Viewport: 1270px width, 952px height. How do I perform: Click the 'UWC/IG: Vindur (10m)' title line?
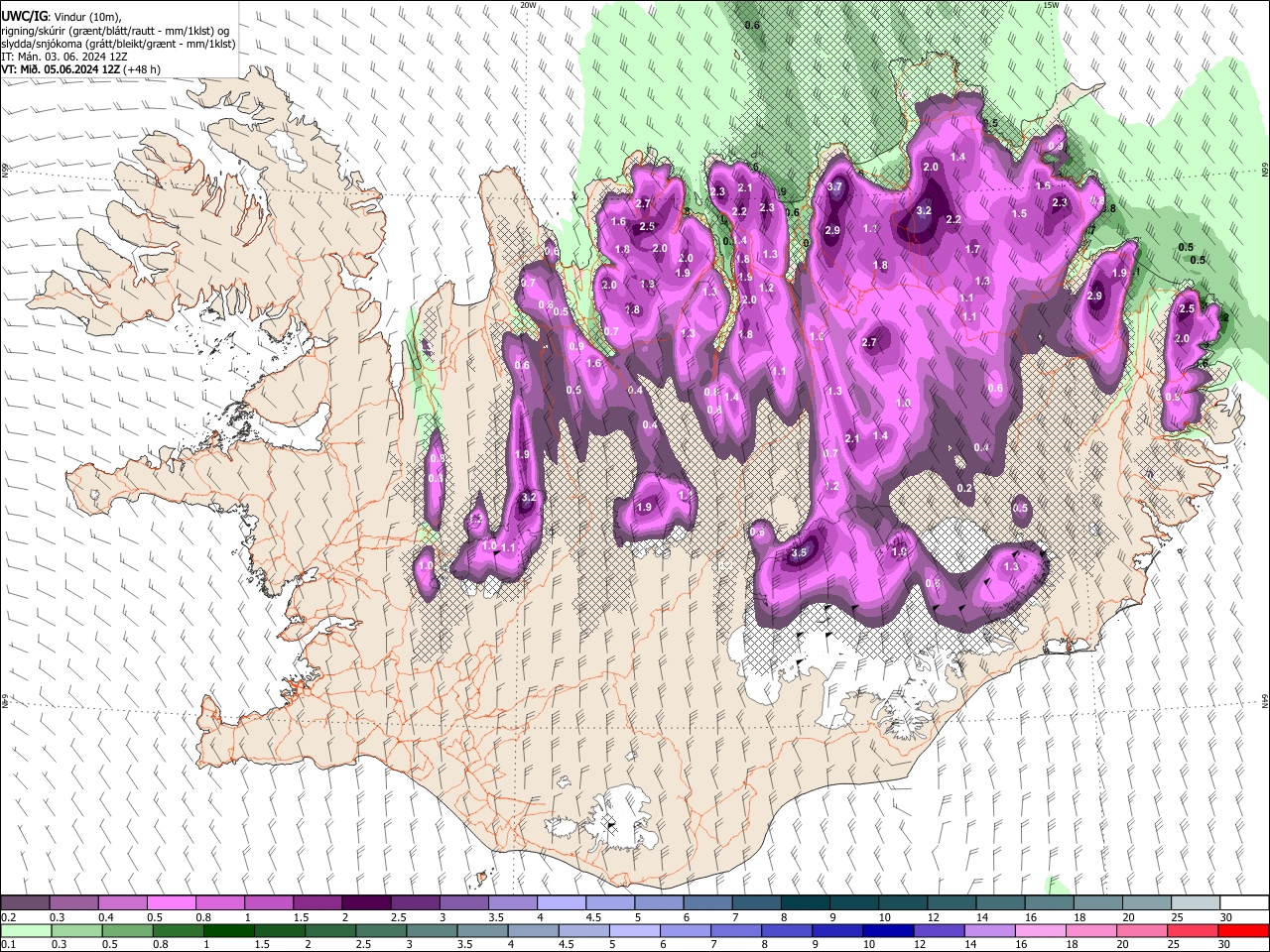point(61,16)
